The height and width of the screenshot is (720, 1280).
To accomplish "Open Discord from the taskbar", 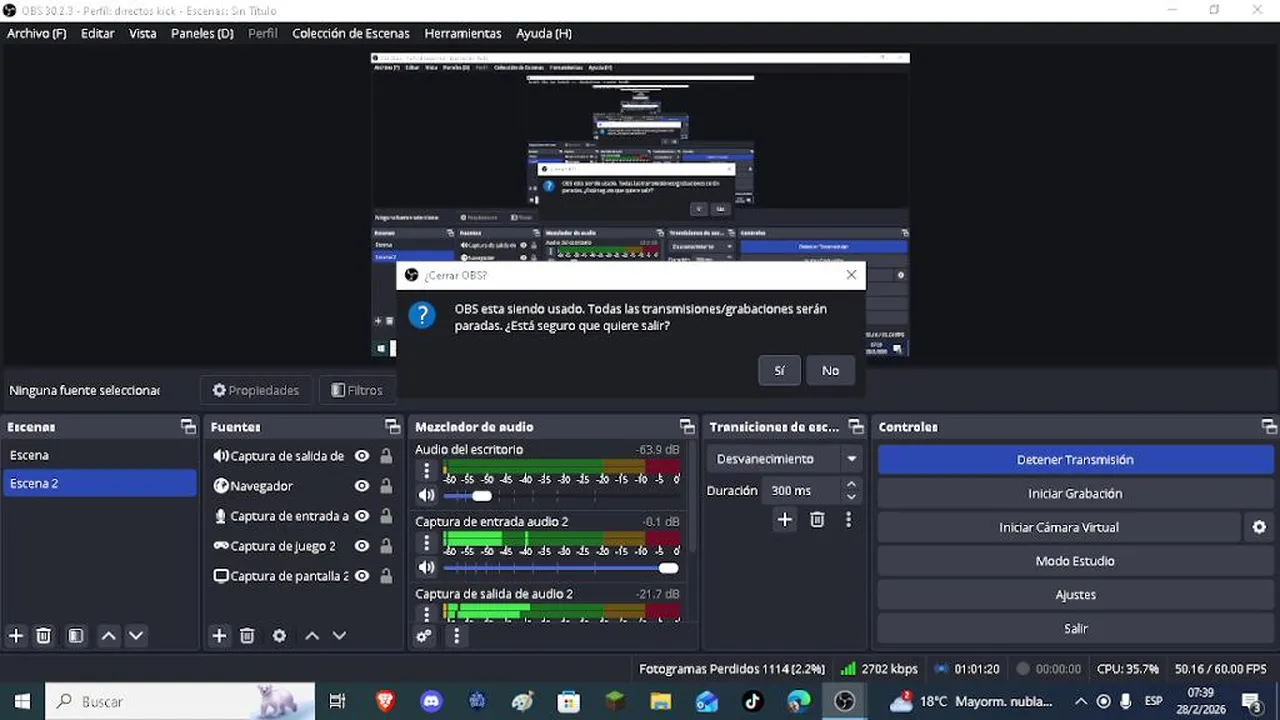I will 431,702.
